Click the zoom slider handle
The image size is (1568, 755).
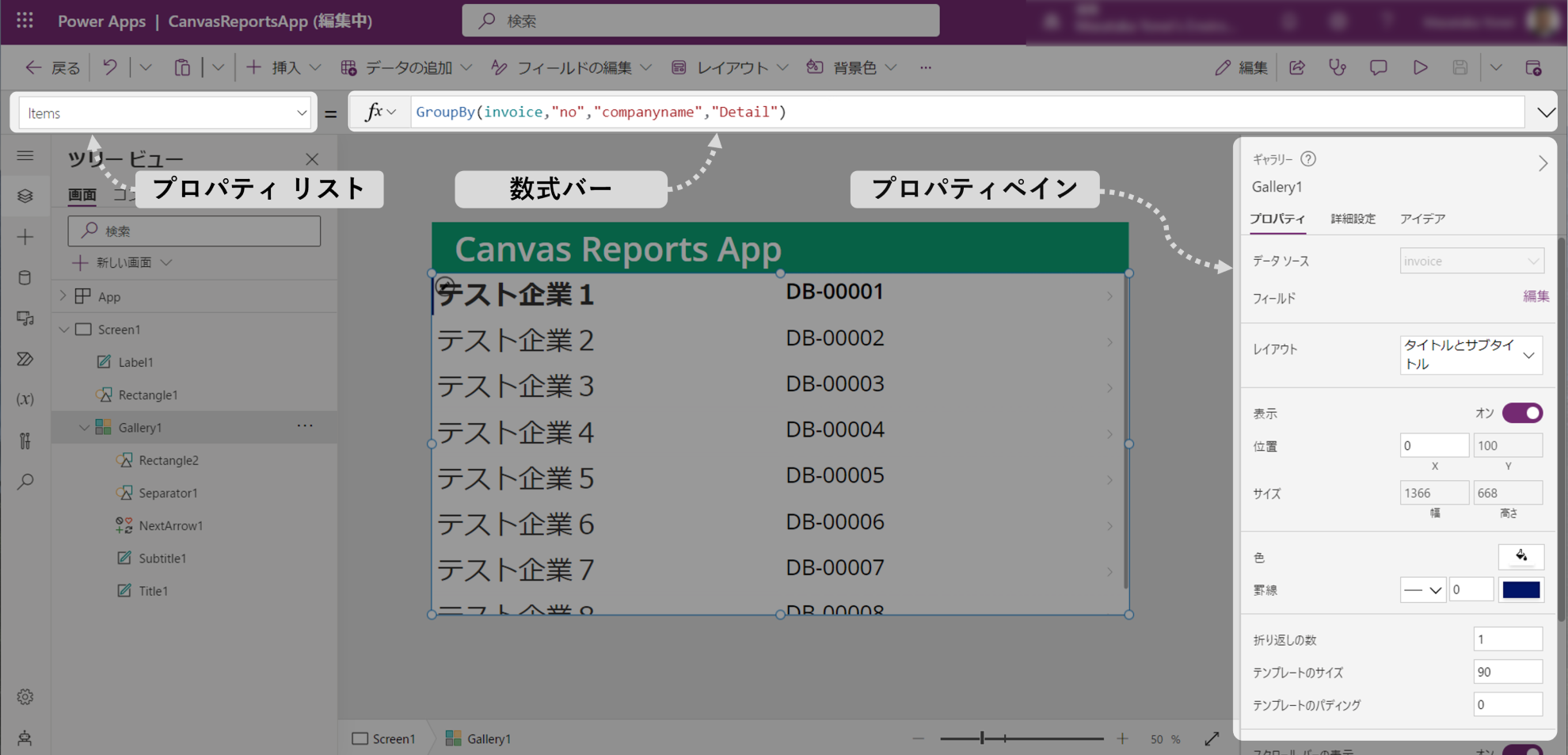(x=982, y=738)
